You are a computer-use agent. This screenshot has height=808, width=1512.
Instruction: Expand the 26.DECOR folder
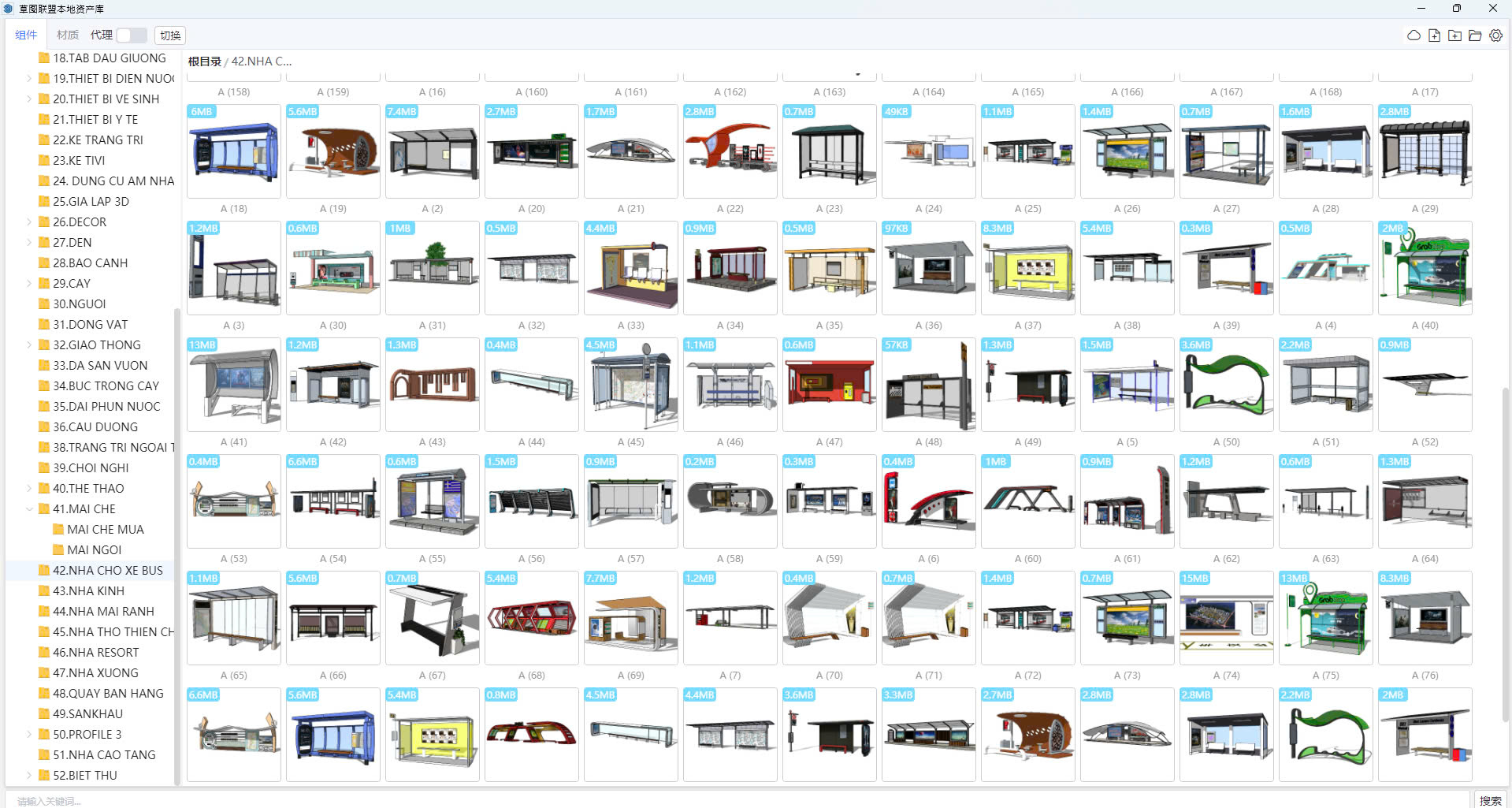(29, 222)
